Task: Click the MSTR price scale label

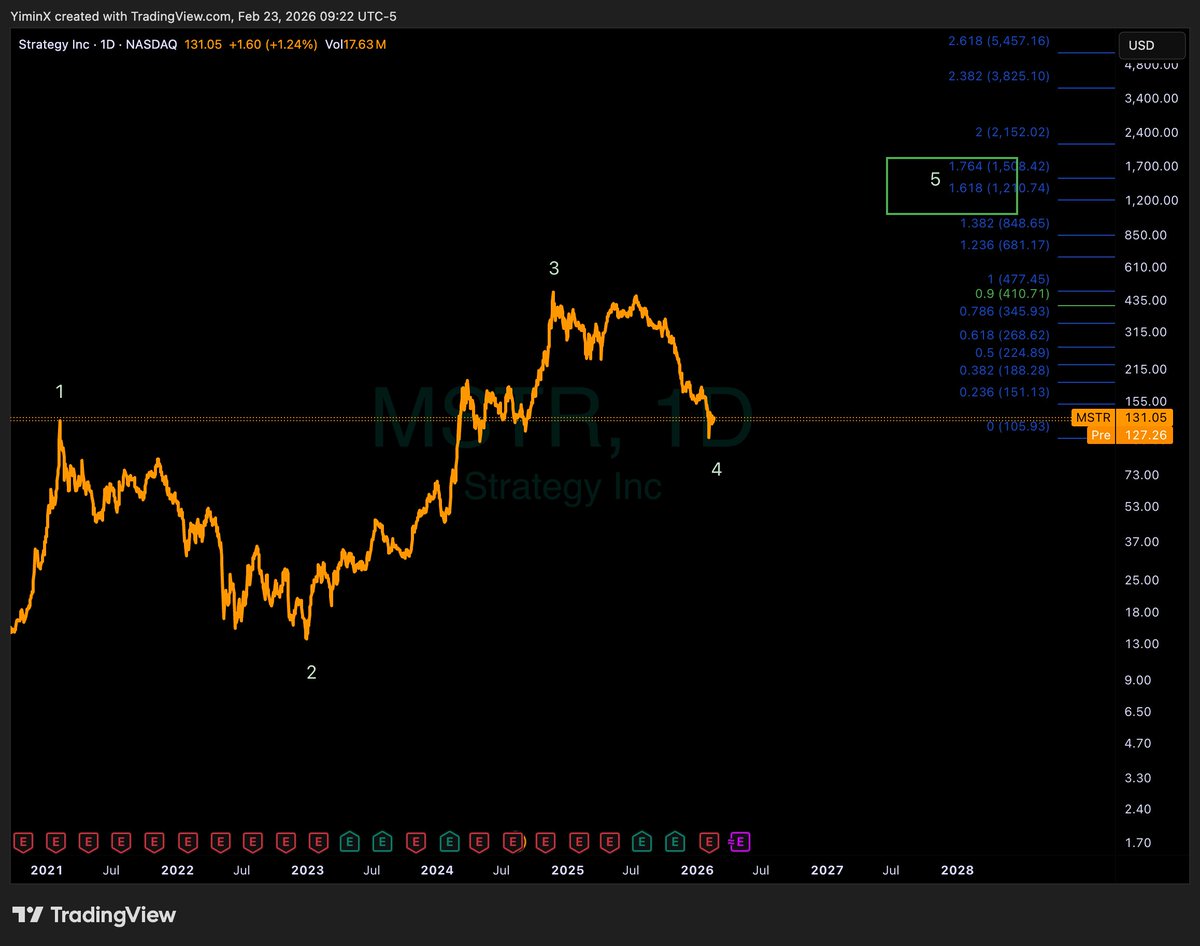Action: 1091,418
